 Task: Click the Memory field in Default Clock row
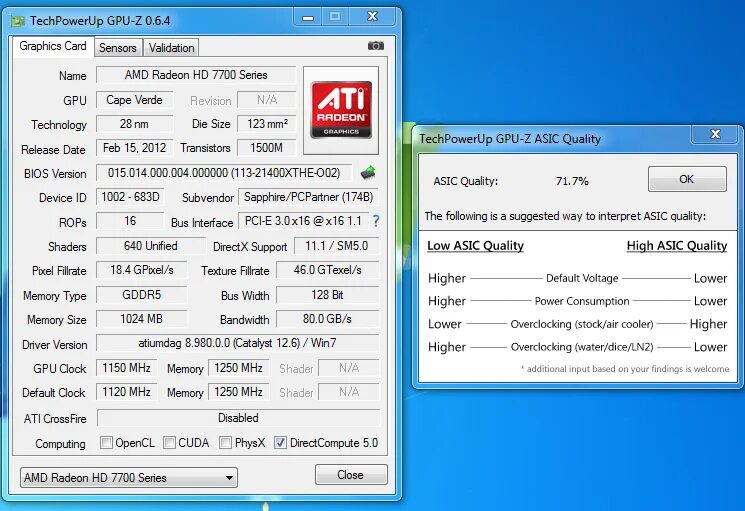tap(239, 392)
